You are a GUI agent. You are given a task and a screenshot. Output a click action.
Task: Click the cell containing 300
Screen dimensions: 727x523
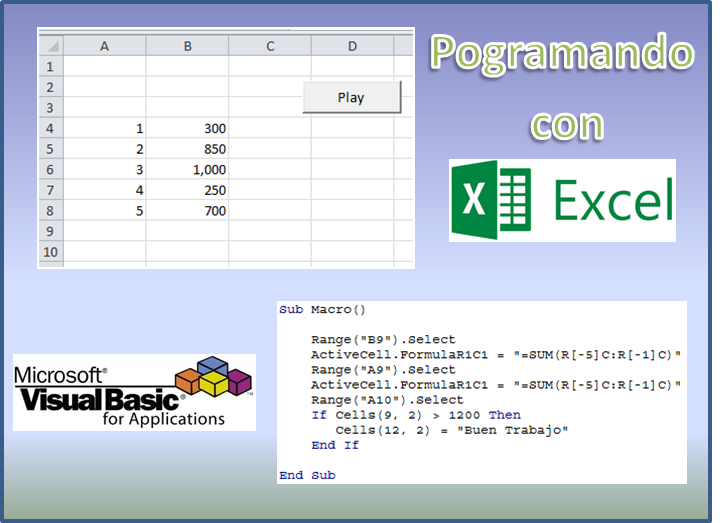(x=187, y=128)
